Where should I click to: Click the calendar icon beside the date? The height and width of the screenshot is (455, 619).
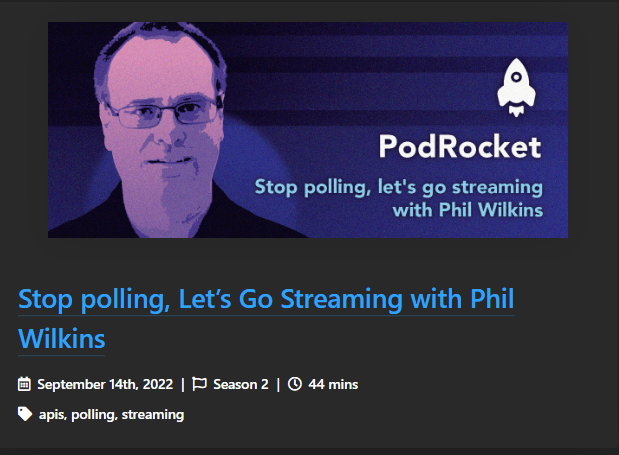click(x=24, y=384)
